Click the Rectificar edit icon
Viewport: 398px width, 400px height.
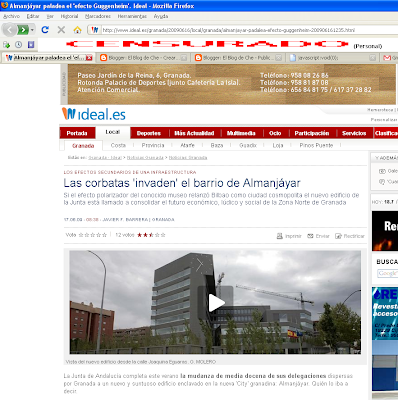(x=338, y=236)
